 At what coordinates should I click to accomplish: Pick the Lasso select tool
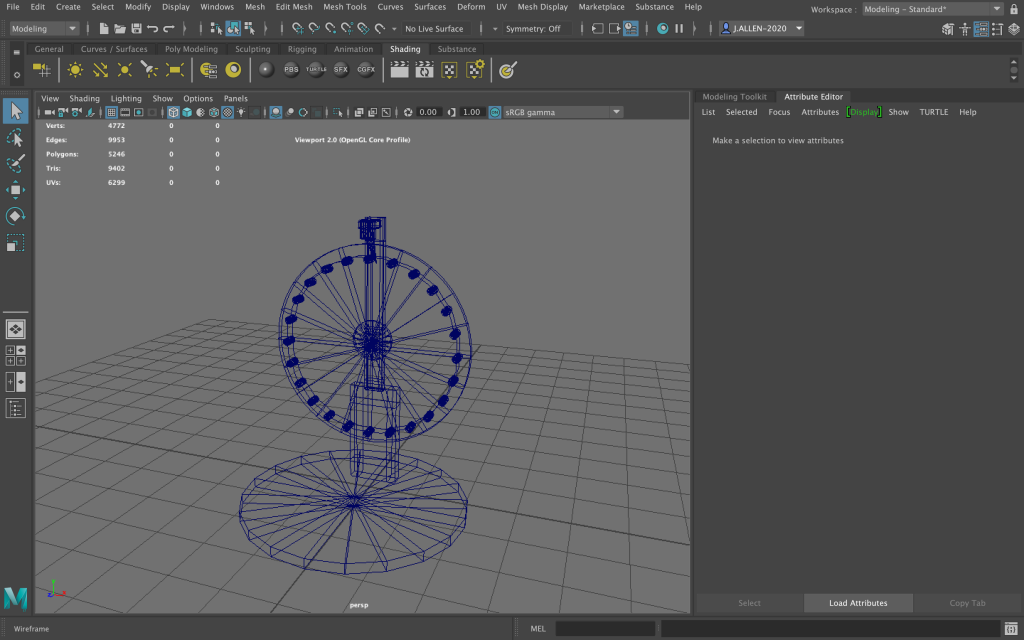coord(16,137)
